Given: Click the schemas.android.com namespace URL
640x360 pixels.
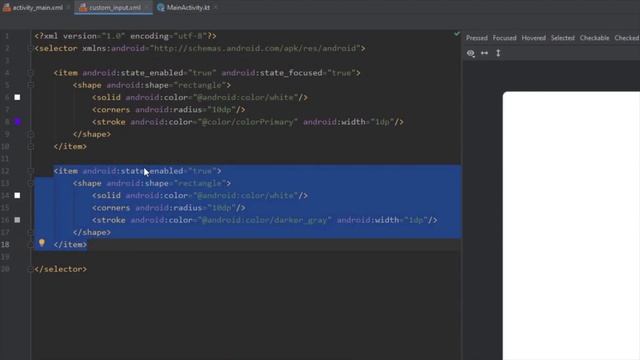Looking at the screenshot, I should coord(256,48).
